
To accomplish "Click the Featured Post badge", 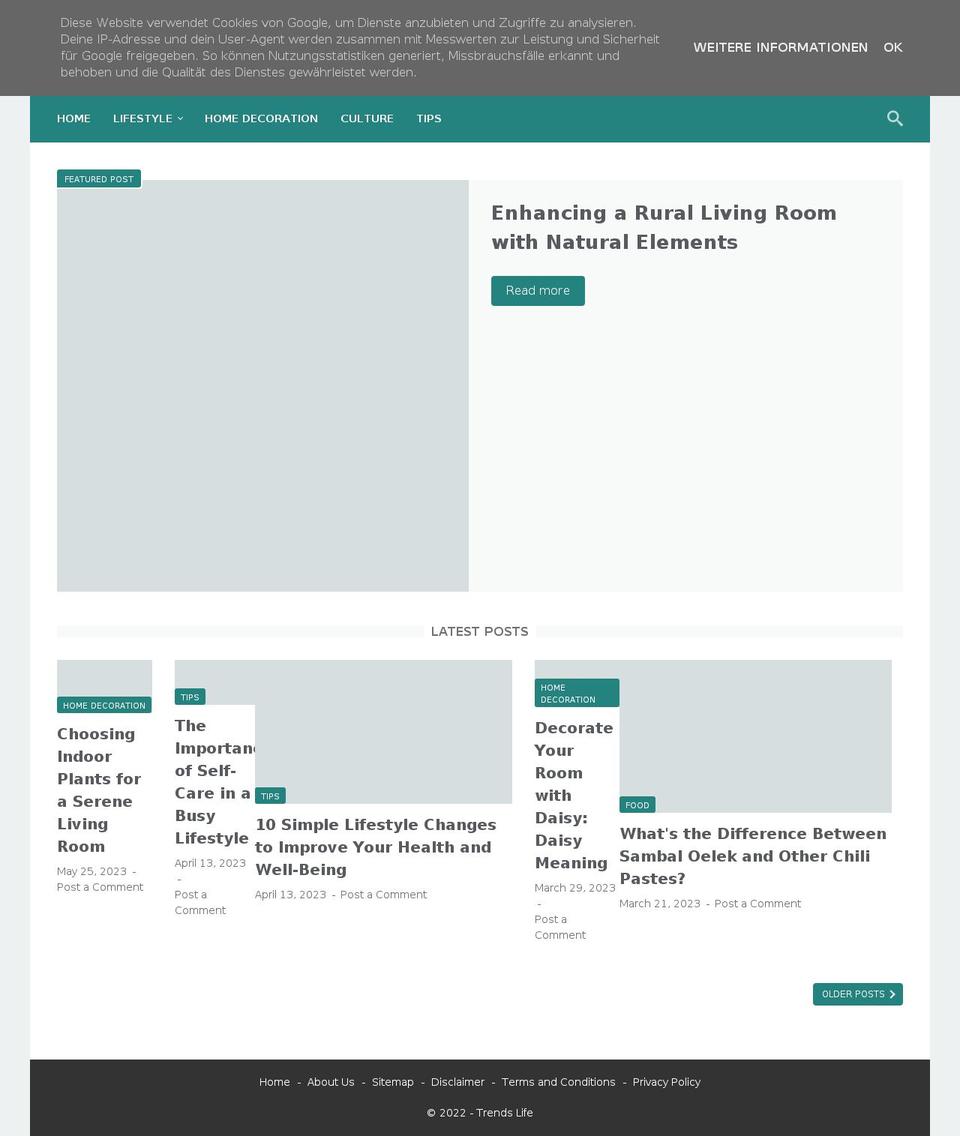I will pos(99,179).
